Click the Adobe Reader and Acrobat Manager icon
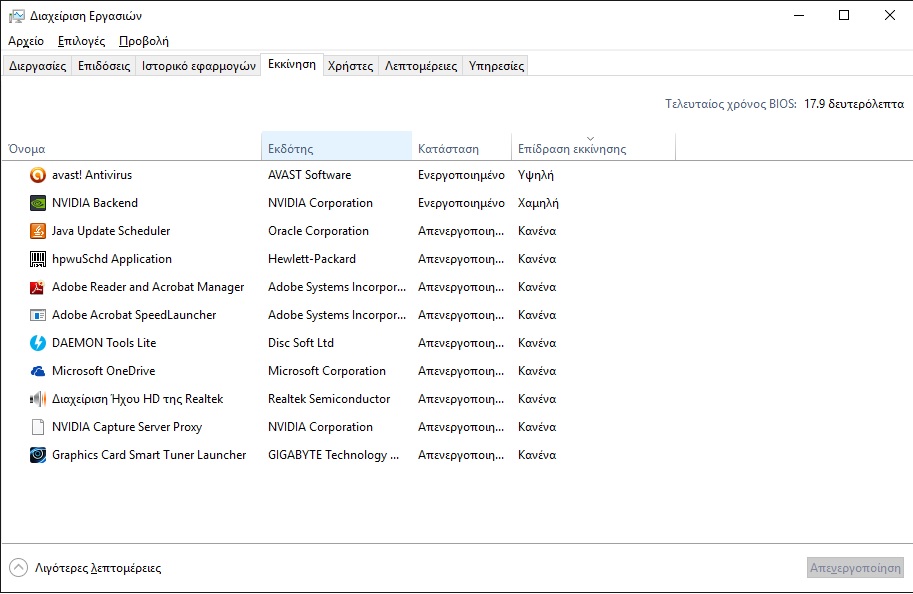Image resolution: width=913 pixels, height=594 pixels. (x=38, y=287)
